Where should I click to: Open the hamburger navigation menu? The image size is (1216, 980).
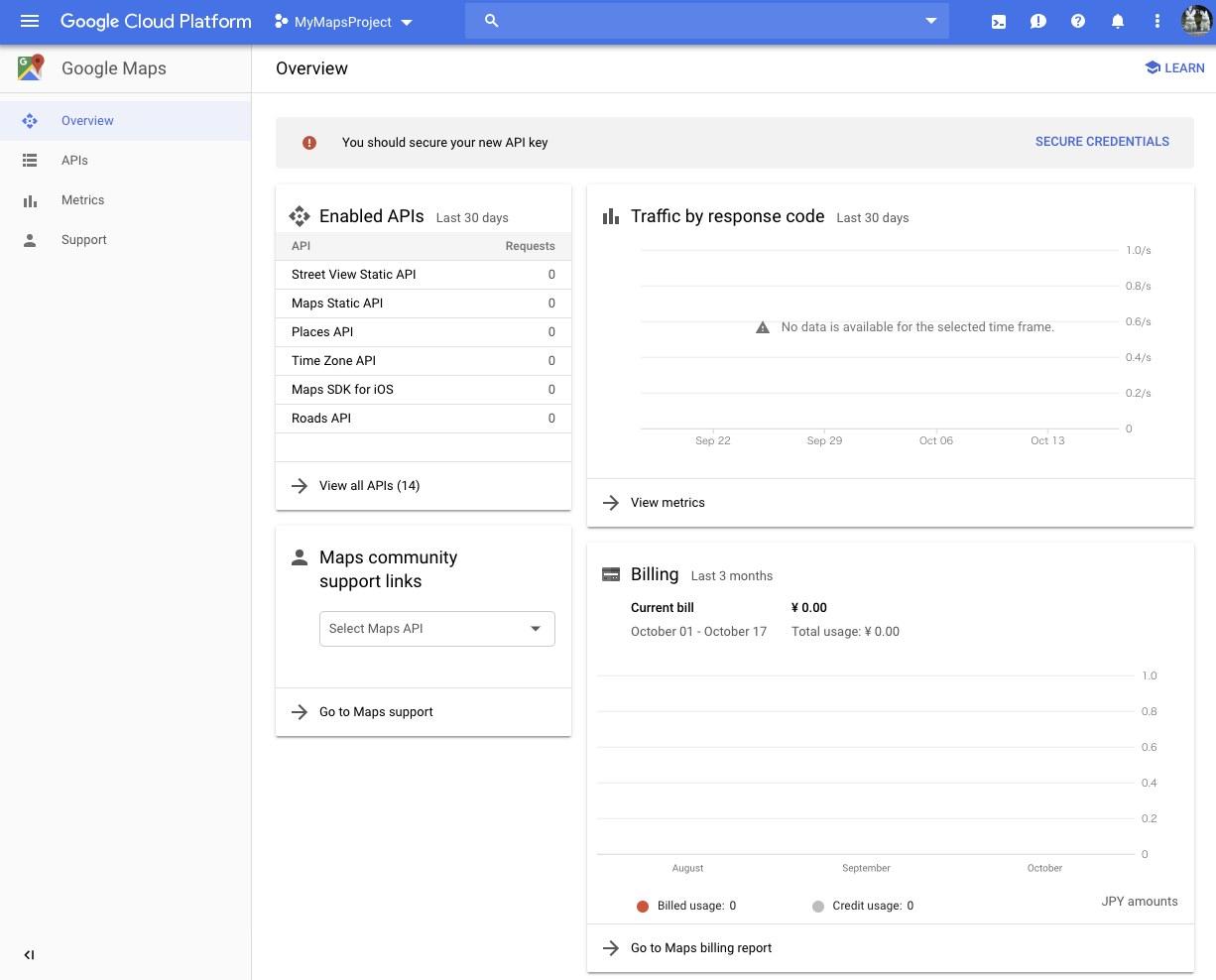[x=30, y=21]
